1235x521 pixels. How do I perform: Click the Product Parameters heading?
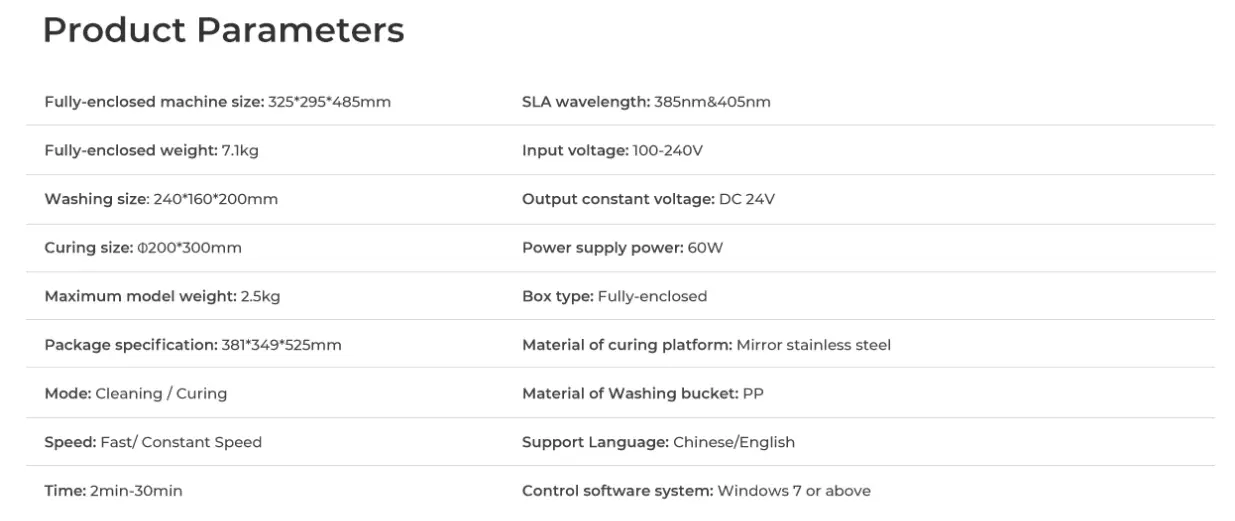click(224, 31)
